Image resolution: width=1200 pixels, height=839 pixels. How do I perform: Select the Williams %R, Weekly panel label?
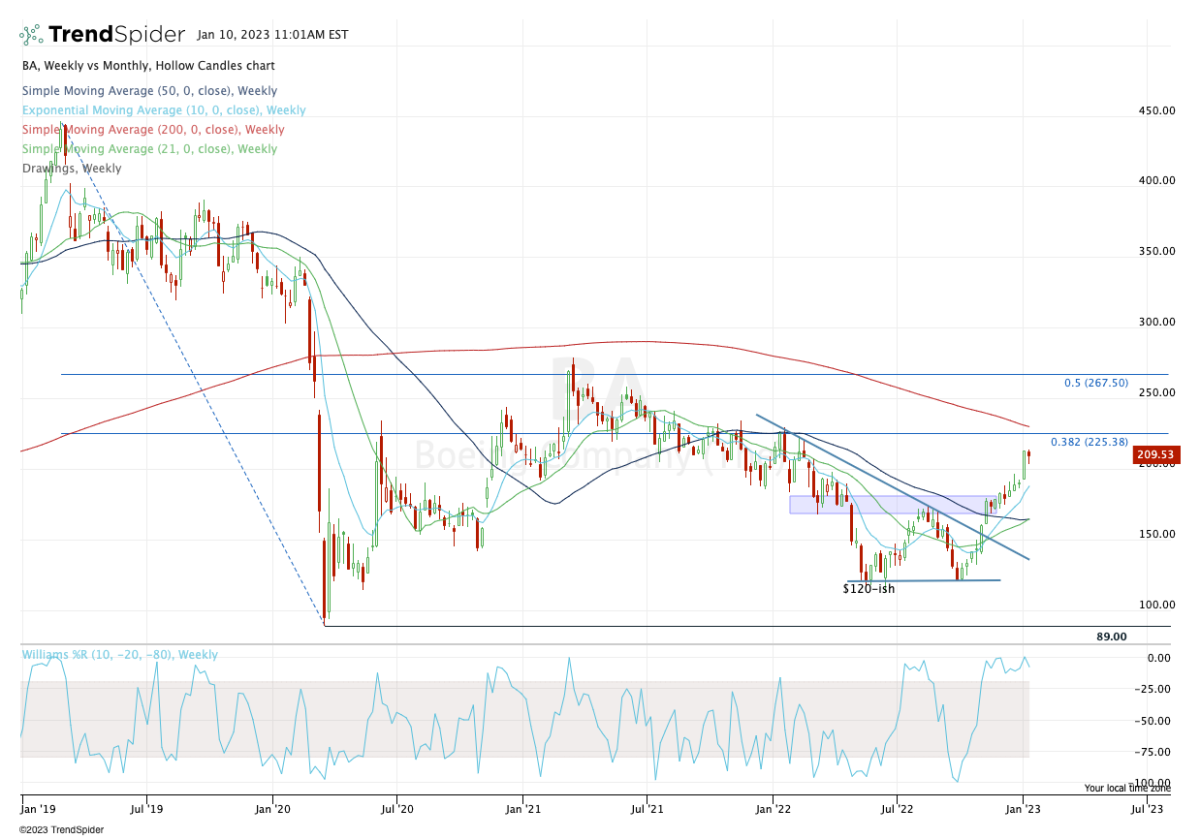(118, 653)
